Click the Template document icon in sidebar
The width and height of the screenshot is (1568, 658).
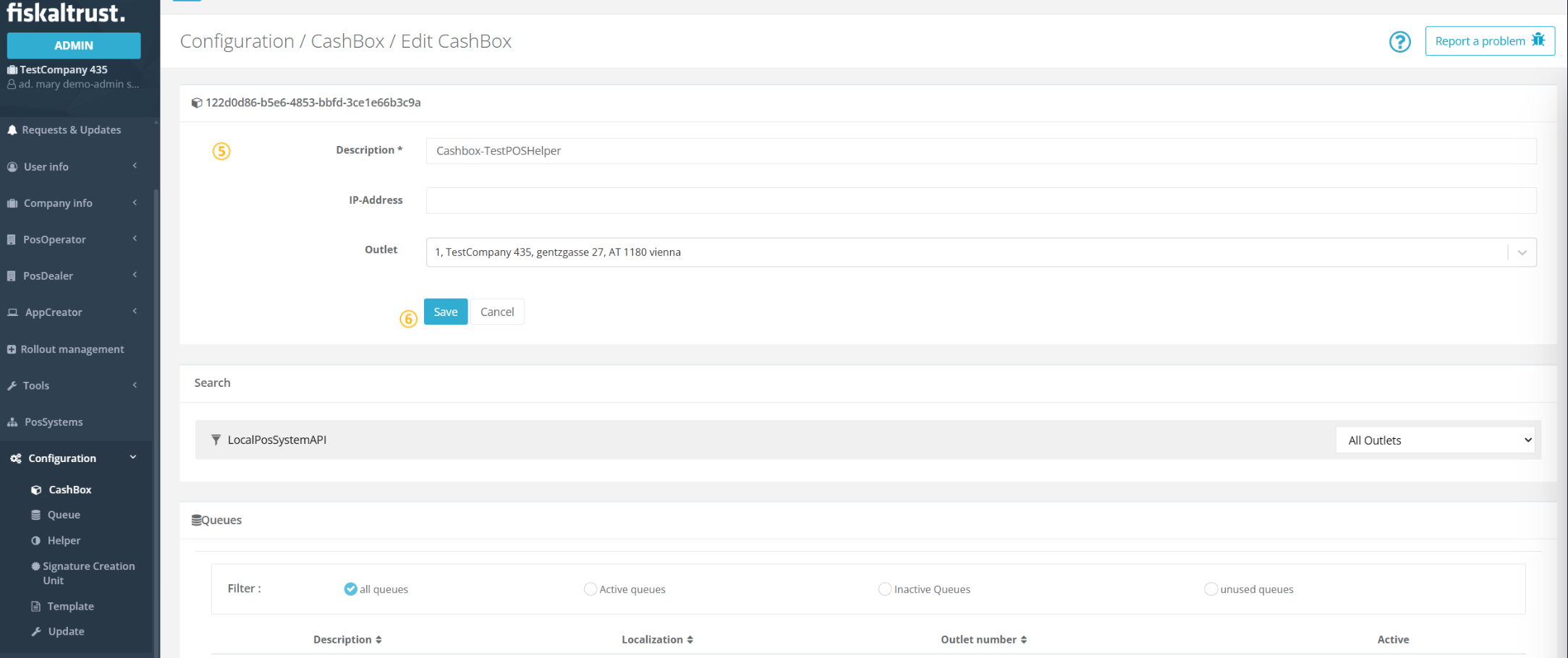point(35,607)
